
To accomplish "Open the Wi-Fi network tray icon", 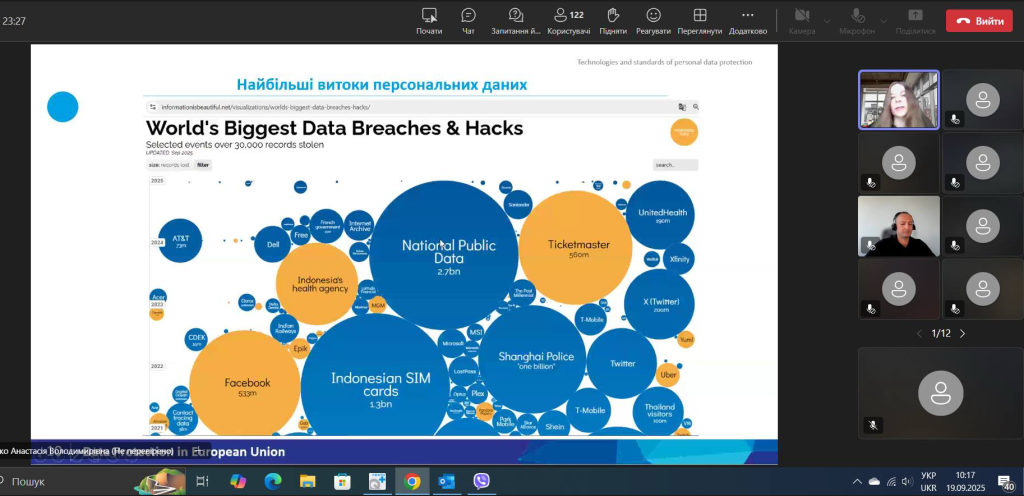I will point(891,482).
